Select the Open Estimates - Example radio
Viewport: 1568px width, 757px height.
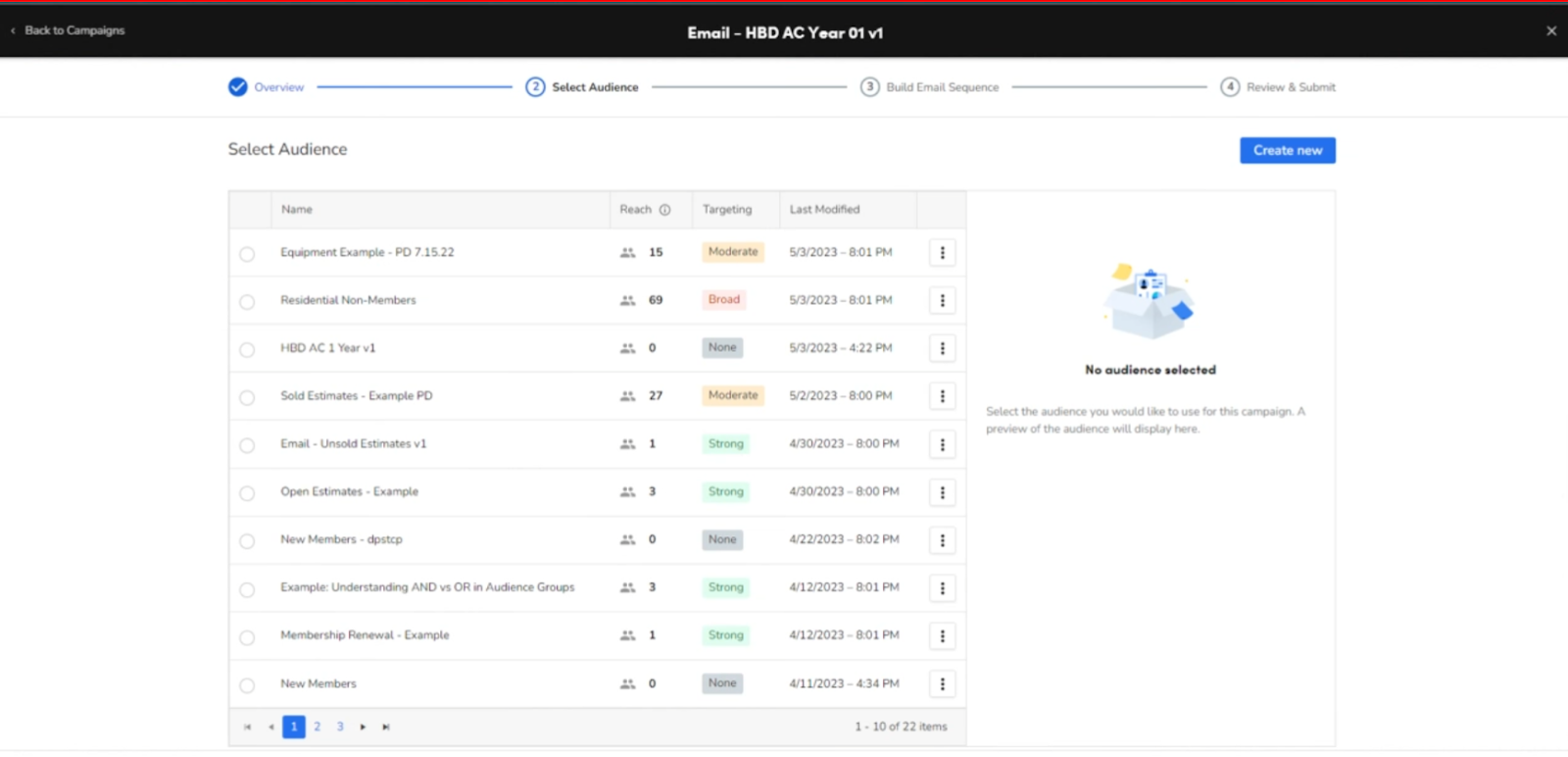[x=247, y=494]
